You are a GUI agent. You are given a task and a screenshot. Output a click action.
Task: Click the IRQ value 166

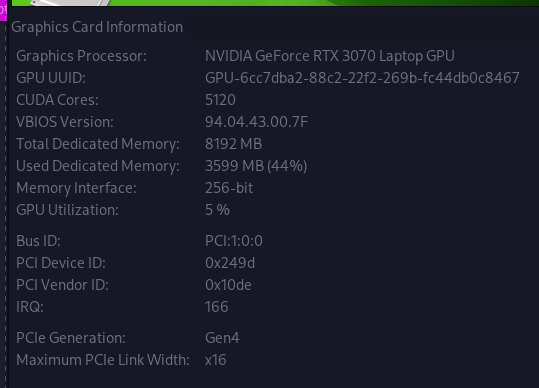coord(217,307)
